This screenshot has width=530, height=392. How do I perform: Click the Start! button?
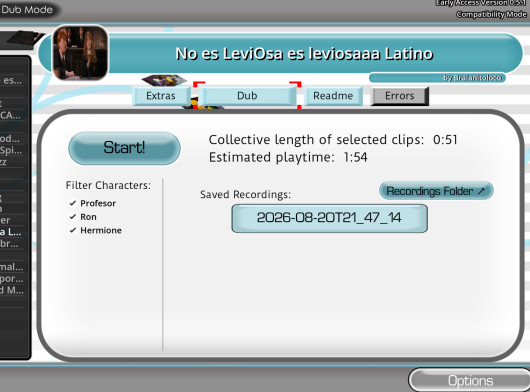(124, 148)
